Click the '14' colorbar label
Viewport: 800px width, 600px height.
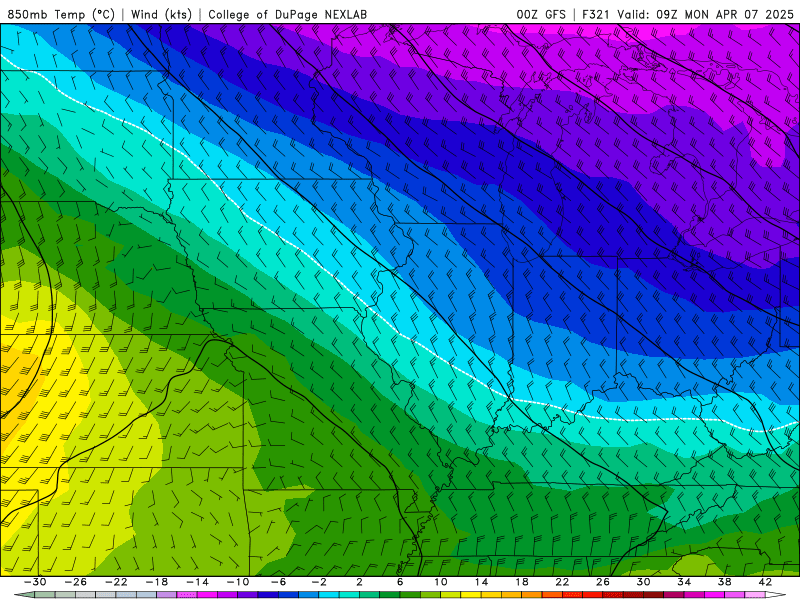click(x=481, y=582)
